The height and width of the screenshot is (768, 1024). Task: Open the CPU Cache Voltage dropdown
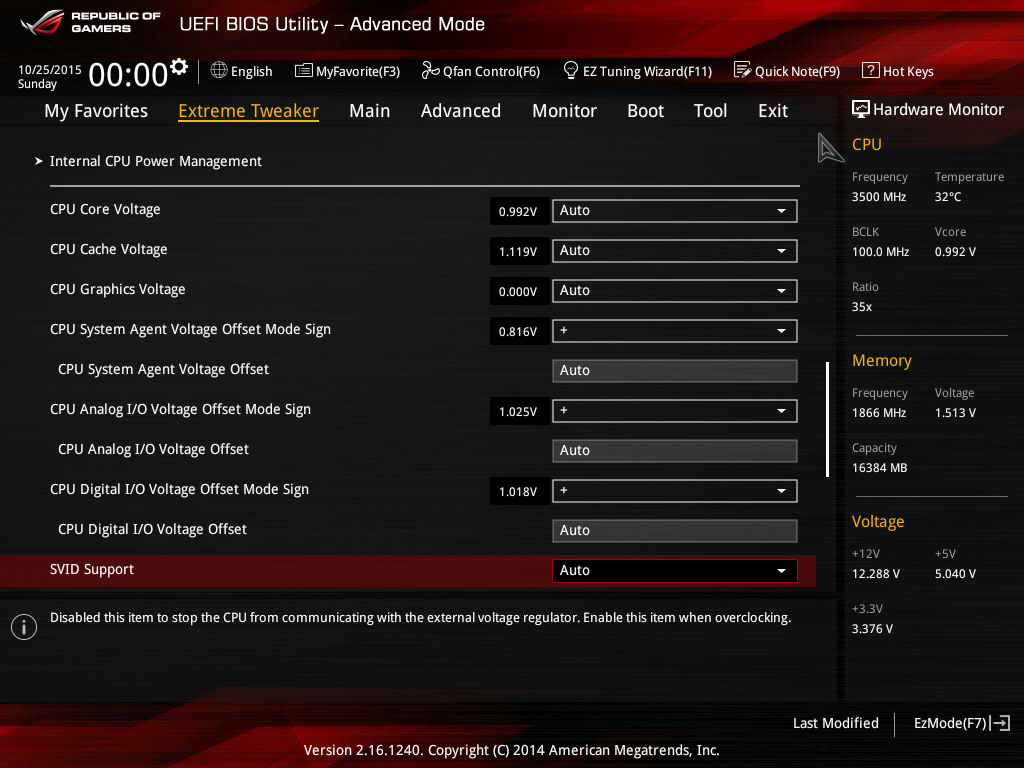click(x=675, y=251)
